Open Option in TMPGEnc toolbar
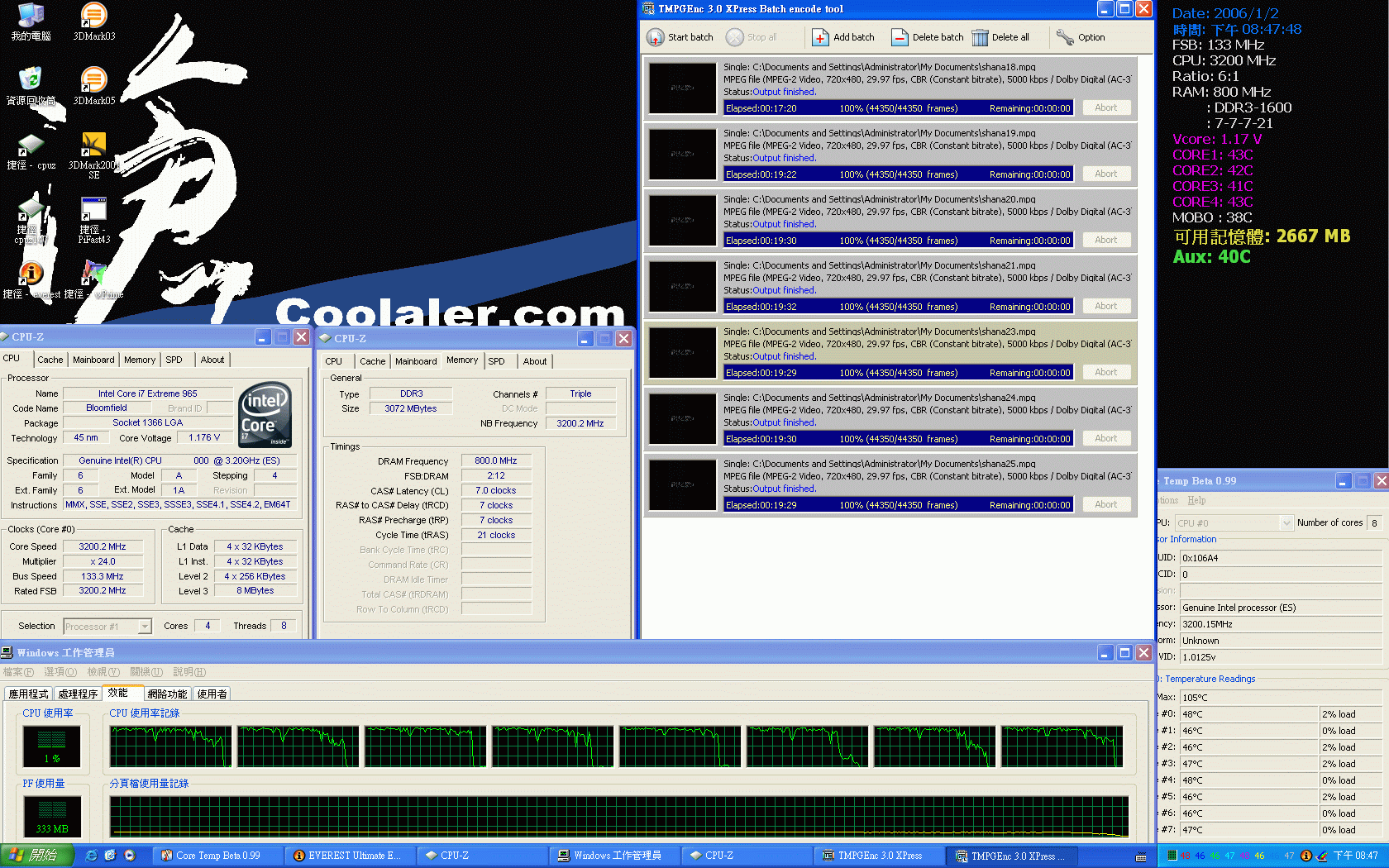Viewport: 1389px width, 868px height. click(x=1081, y=37)
